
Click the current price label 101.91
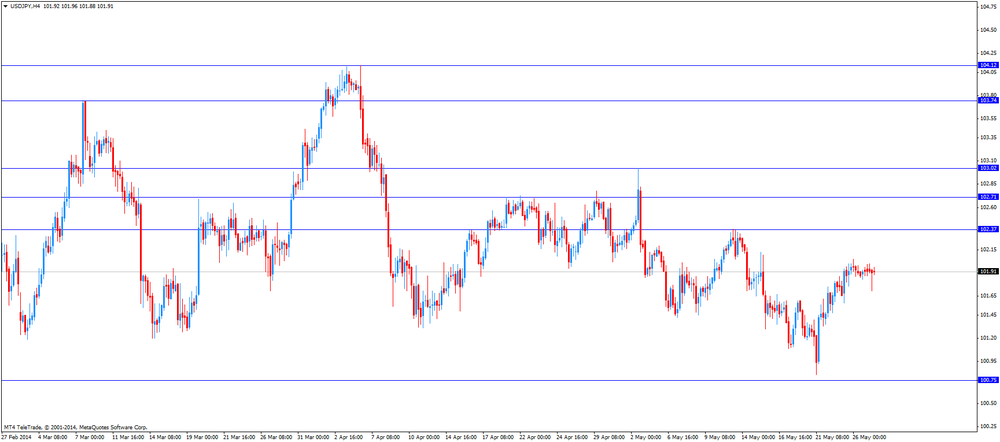click(x=988, y=272)
